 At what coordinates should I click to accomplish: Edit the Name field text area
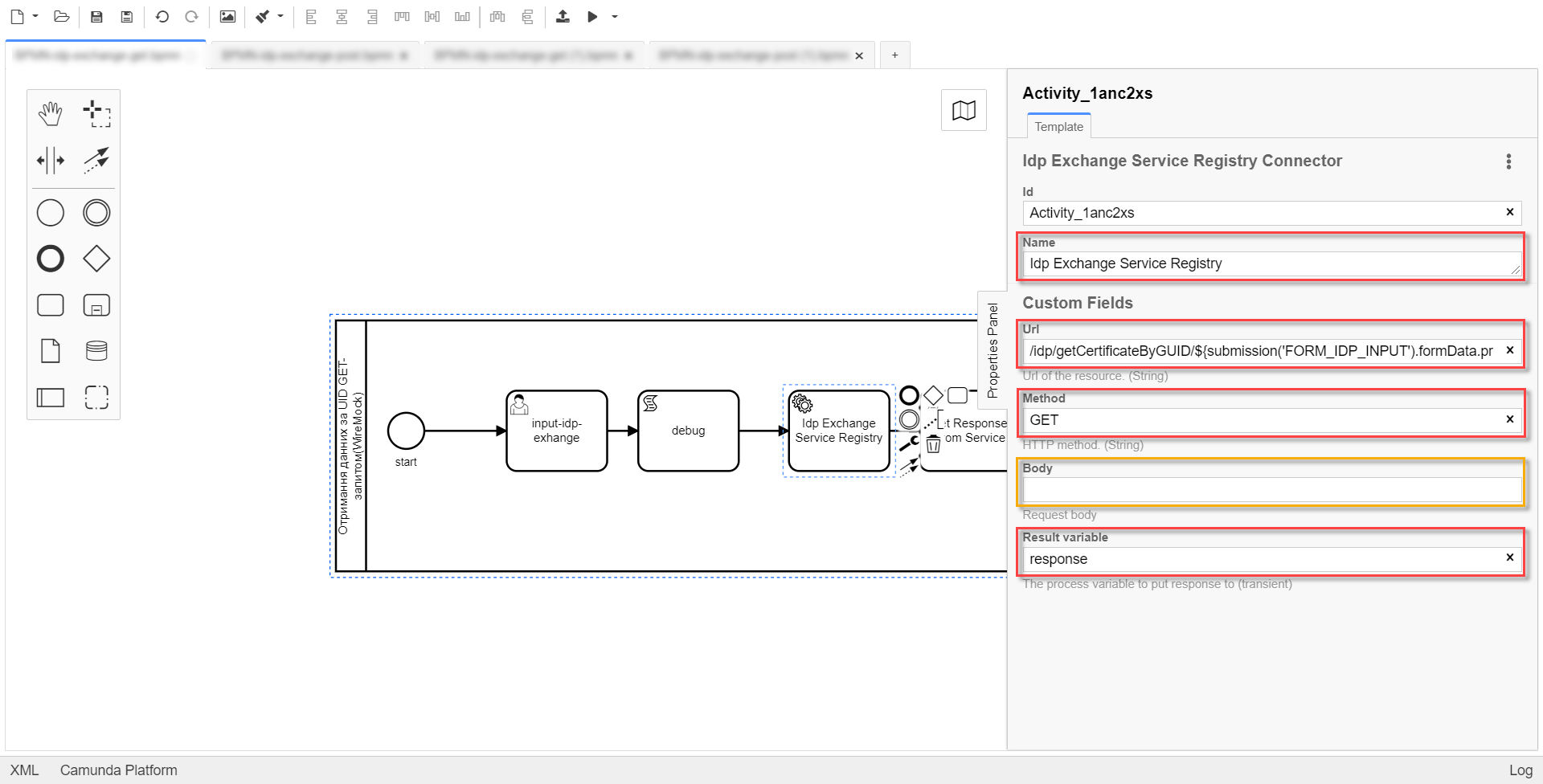click(1272, 263)
